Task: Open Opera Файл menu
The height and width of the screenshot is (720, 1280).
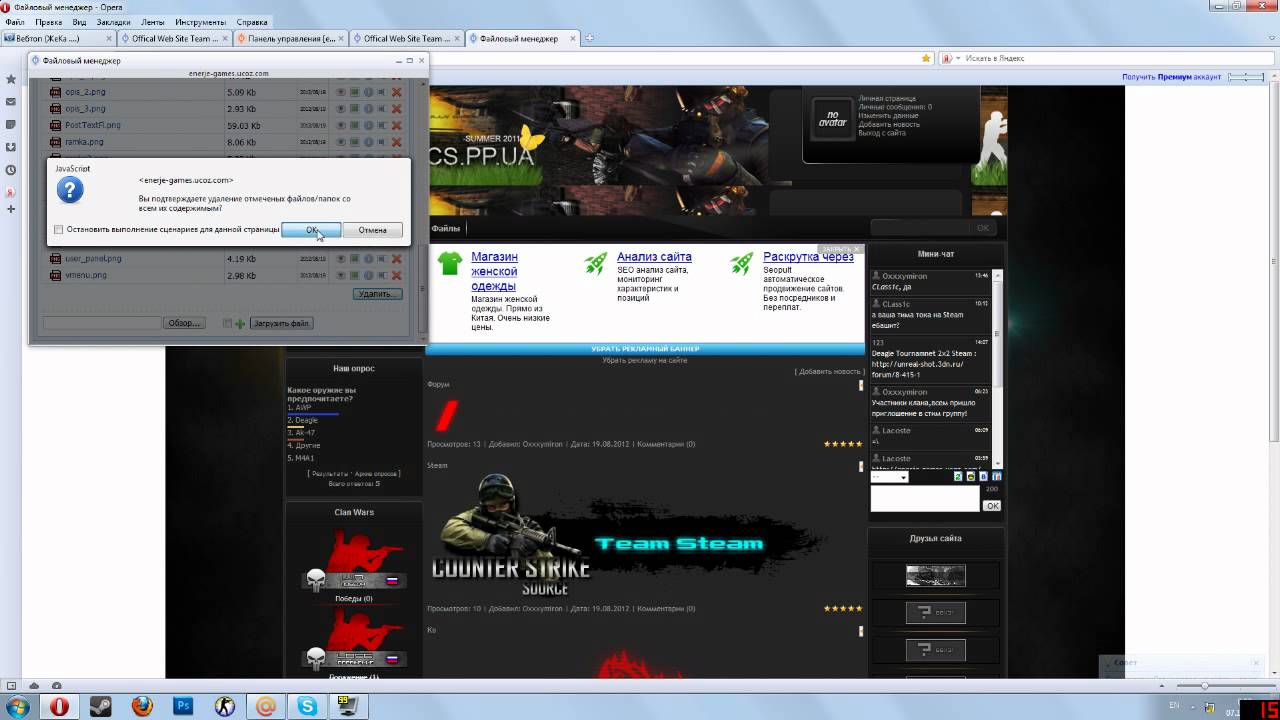Action: coord(15,22)
